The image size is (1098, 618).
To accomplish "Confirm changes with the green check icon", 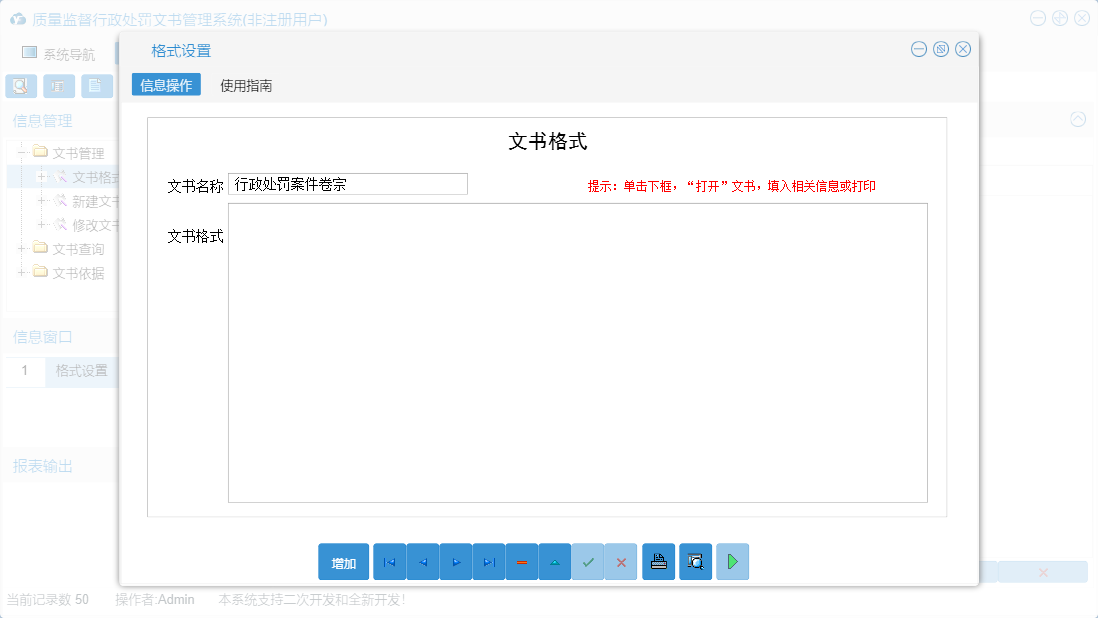I will pos(588,561).
